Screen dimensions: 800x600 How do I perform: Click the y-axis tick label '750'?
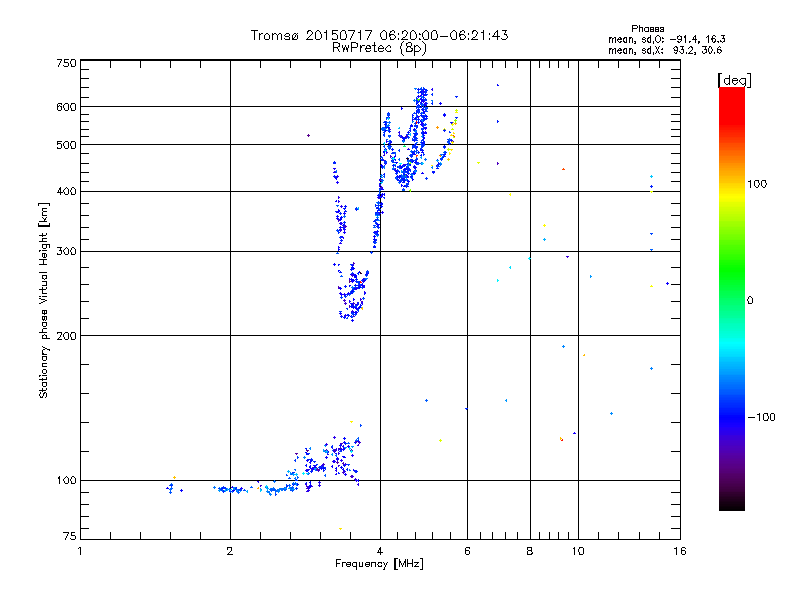point(67,63)
